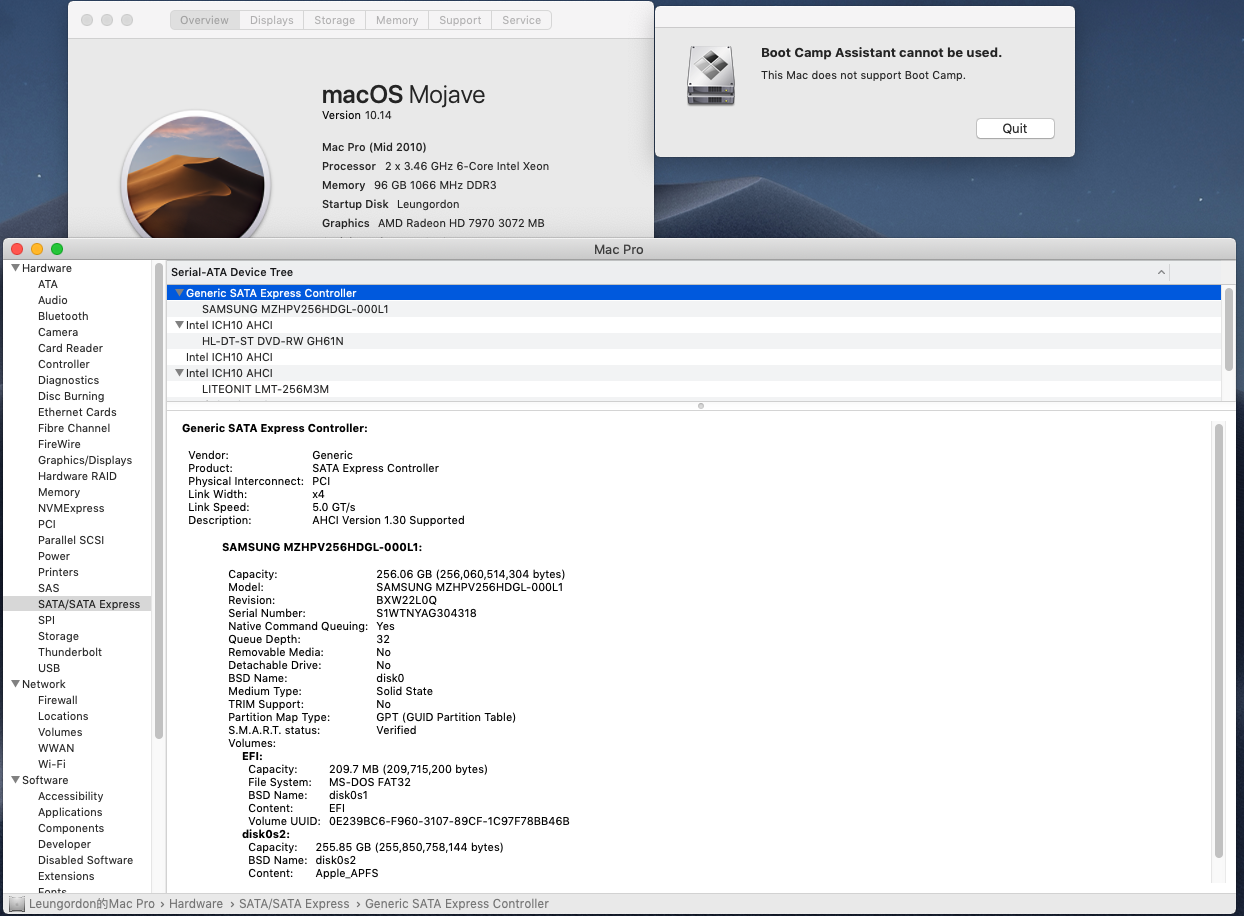Quit the Boot Camp Assistant dialog
Image resolution: width=1244 pixels, height=916 pixels.
point(1015,128)
